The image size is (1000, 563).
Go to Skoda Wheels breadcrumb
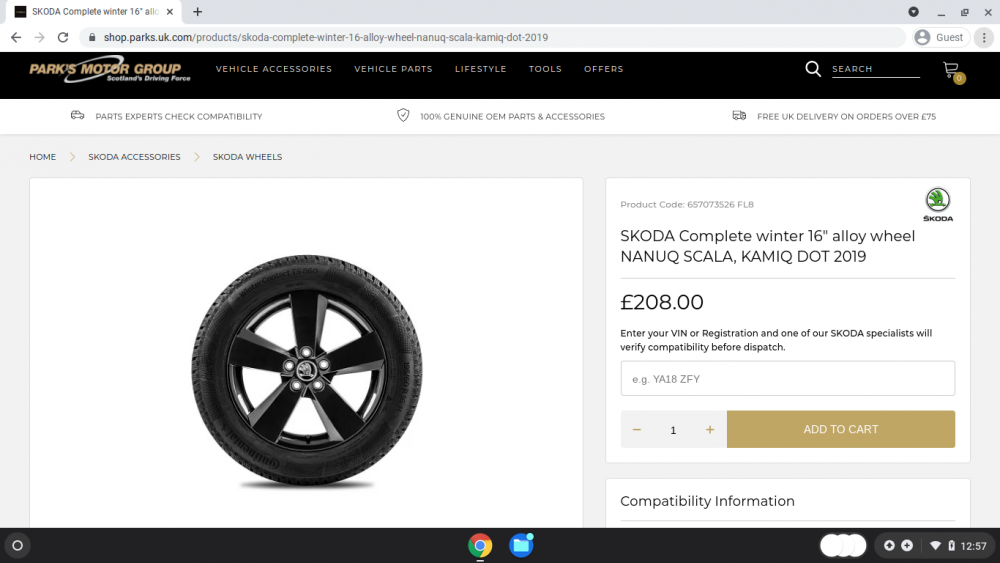click(247, 157)
